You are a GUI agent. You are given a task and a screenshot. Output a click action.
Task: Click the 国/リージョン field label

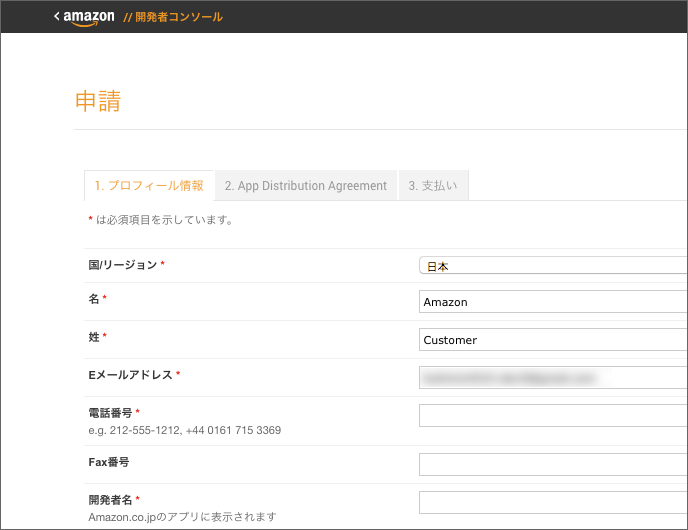click(123, 265)
